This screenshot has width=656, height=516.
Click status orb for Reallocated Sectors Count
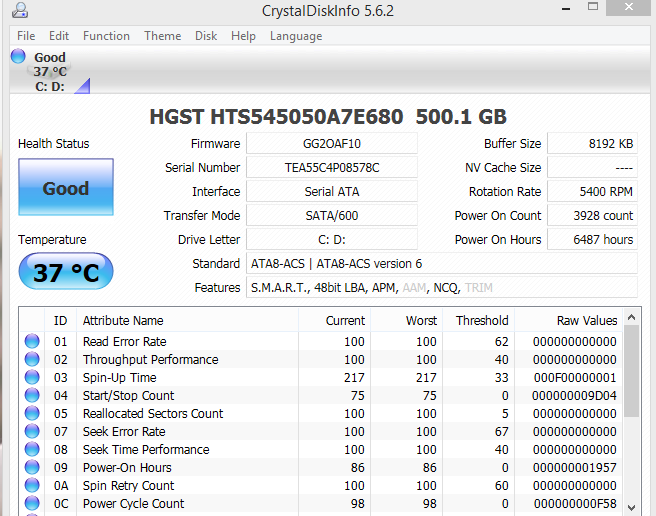pos(32,413)
